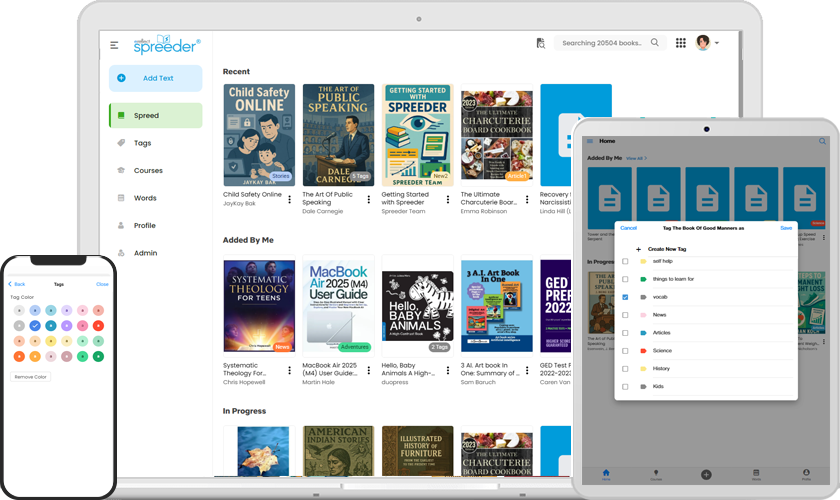Open Admin in the sidebar
The width and height of the screenshot is (840, 500).
pos(145,253)
